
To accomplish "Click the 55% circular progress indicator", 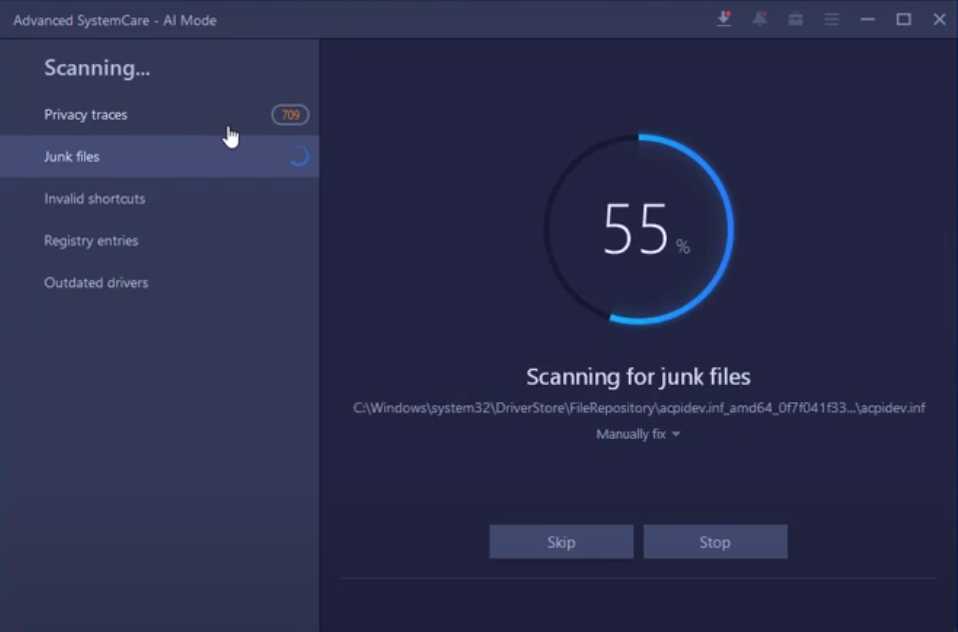I will pos(638,229).
